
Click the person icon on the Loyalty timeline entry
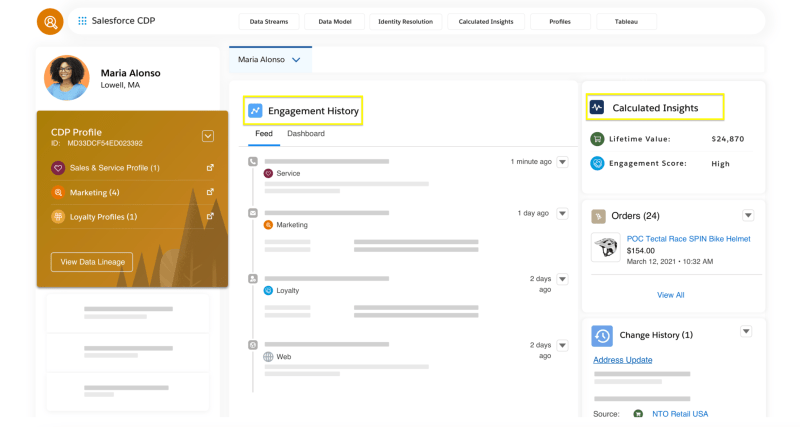point(253,279)
